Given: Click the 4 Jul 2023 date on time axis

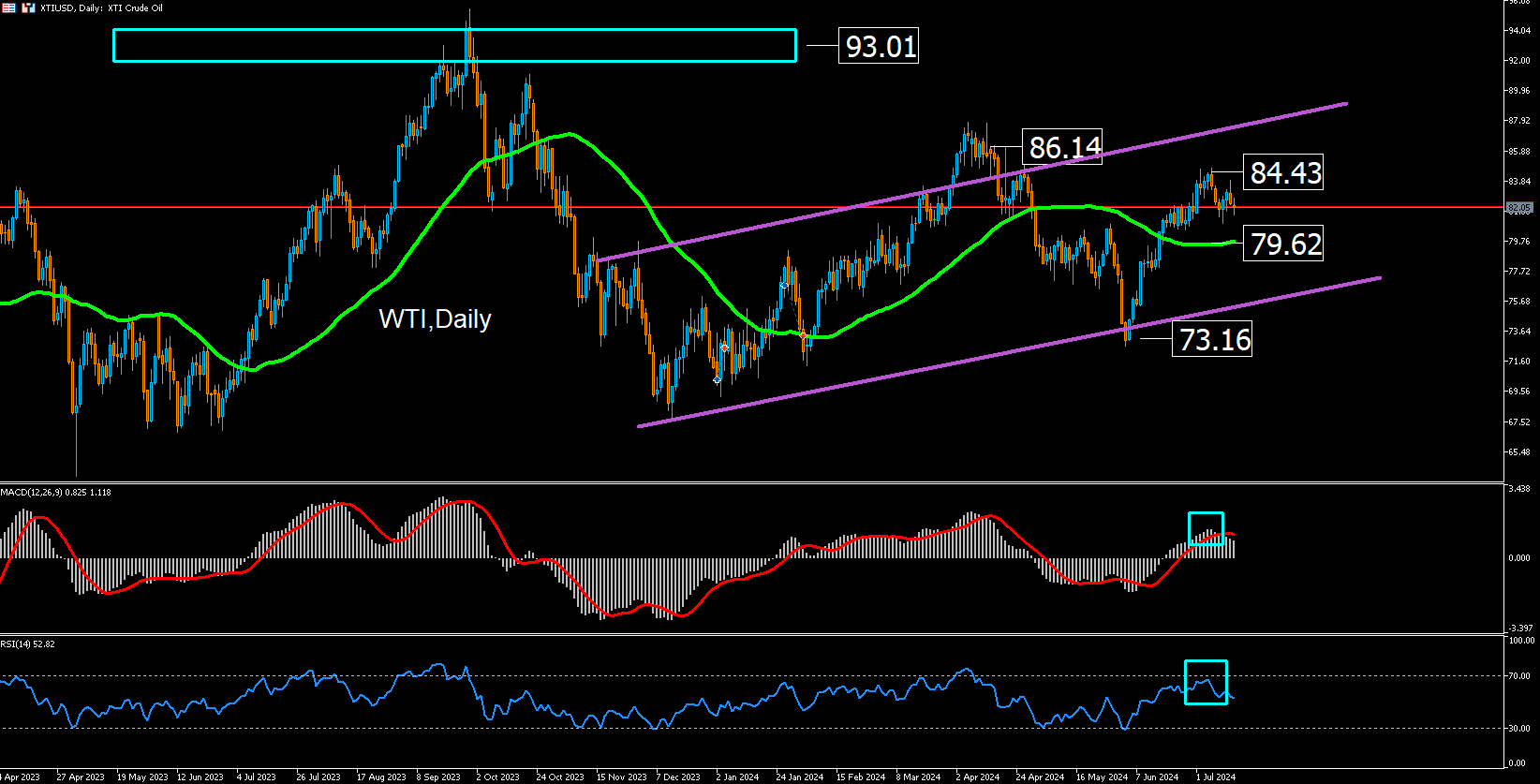Looking at the screenshot, I should point(256,777).
